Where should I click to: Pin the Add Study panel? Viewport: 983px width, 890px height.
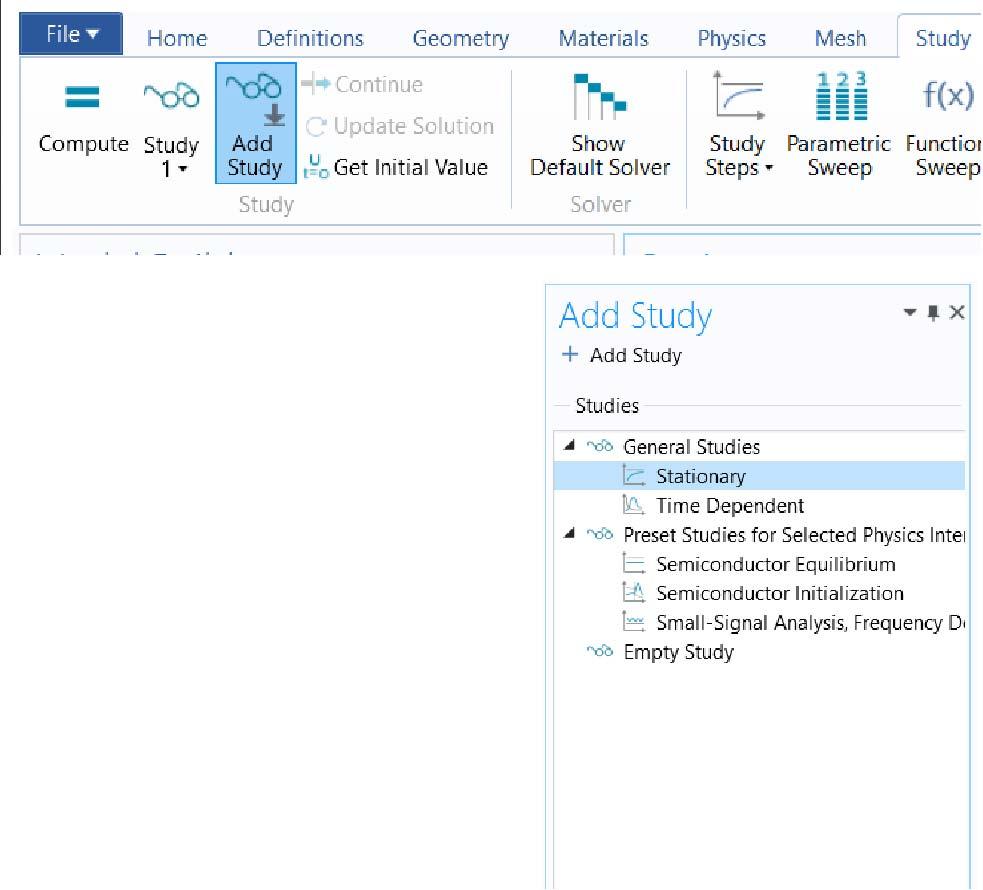pos(933,312)
